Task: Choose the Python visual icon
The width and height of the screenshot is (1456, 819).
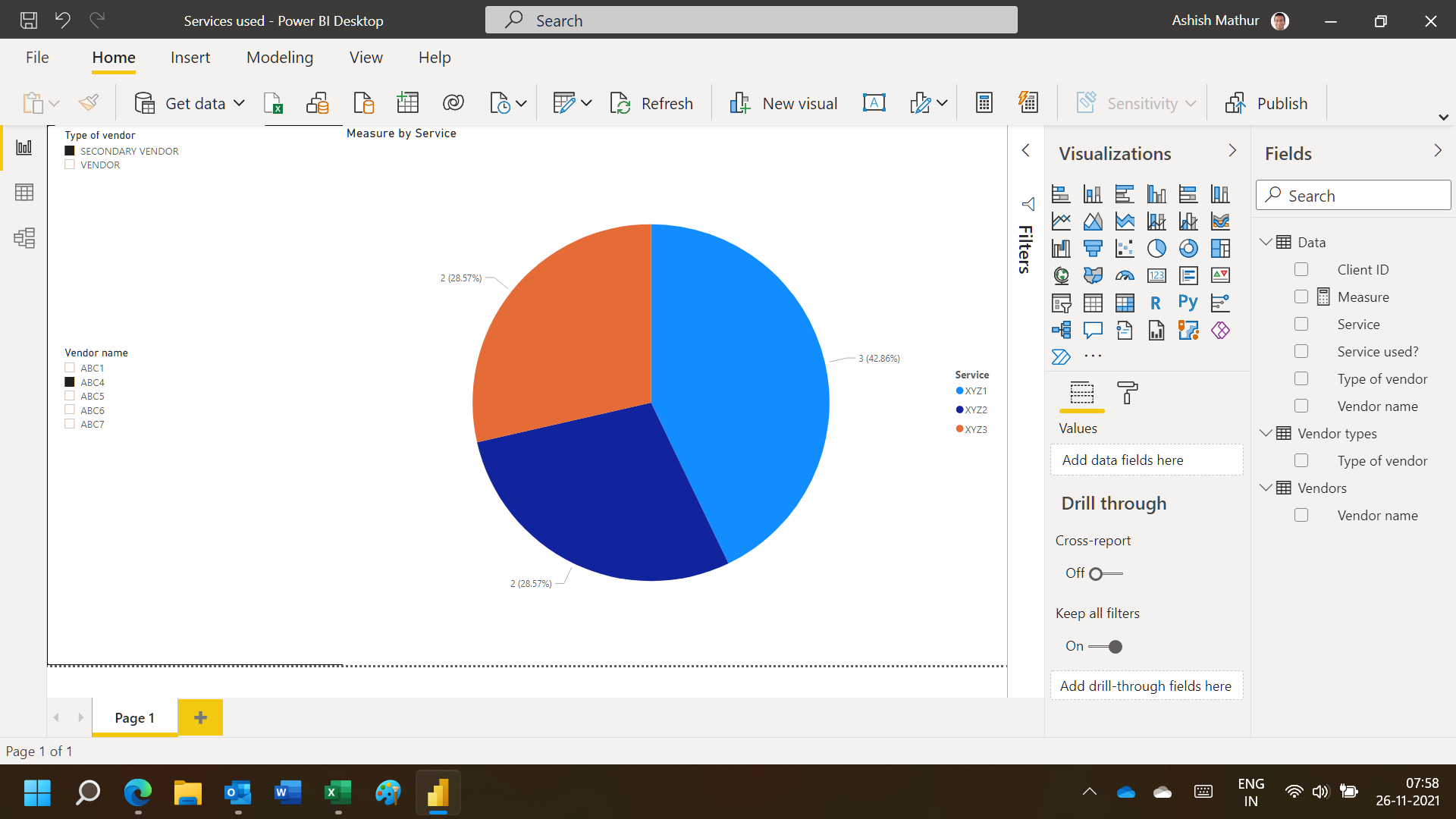Action: pos(1188,303)
